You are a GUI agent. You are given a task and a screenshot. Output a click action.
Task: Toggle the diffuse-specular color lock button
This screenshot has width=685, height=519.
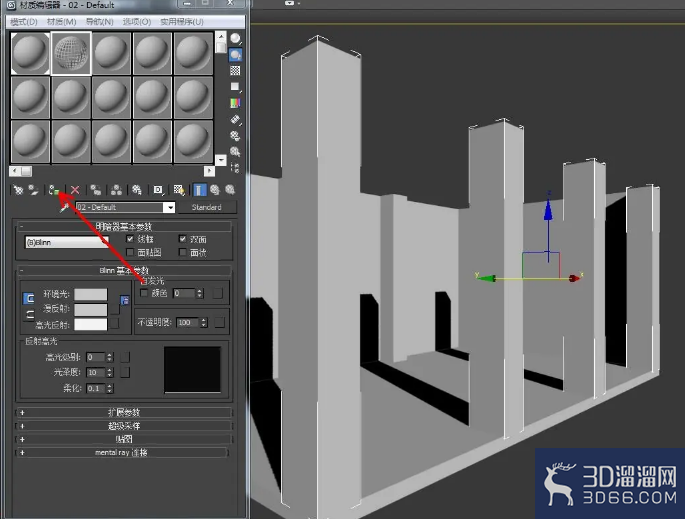[x=29, y=315]
